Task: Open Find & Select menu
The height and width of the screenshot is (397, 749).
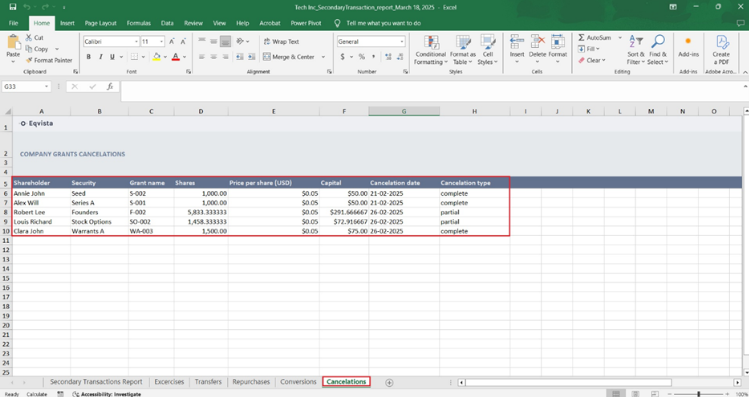Action: point(658,50)
